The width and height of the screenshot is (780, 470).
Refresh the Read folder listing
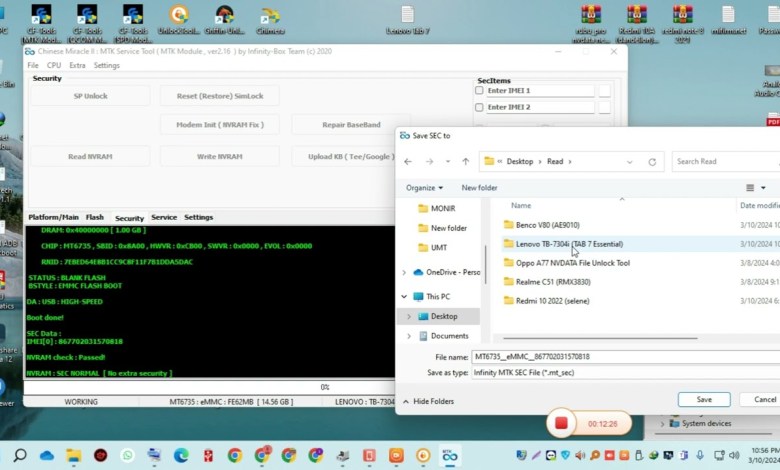[x=652, y=161]
